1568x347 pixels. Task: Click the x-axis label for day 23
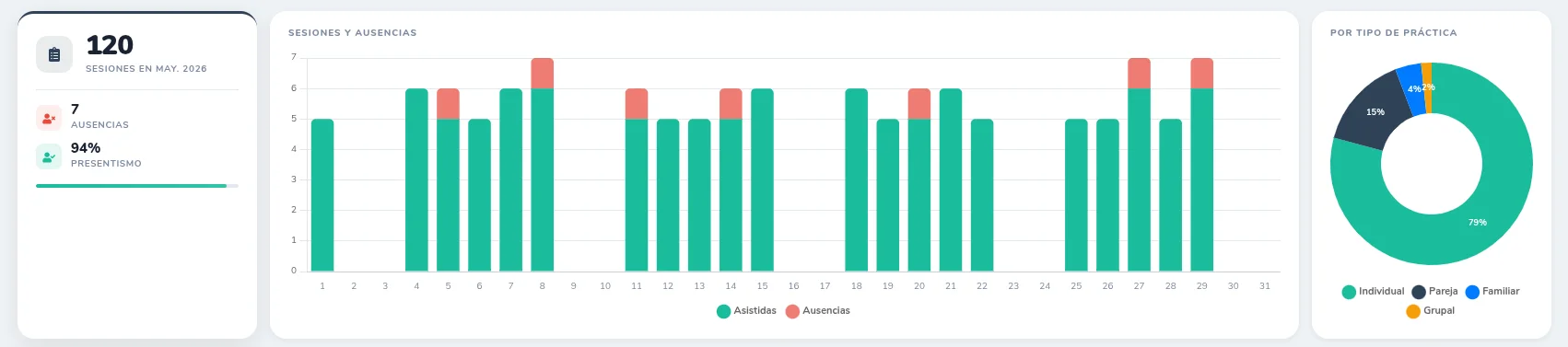click(1013, 286)
